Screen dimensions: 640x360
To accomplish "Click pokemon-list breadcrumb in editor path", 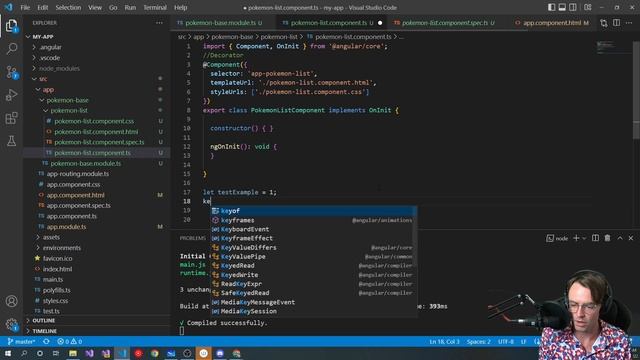I will point(279,37).
